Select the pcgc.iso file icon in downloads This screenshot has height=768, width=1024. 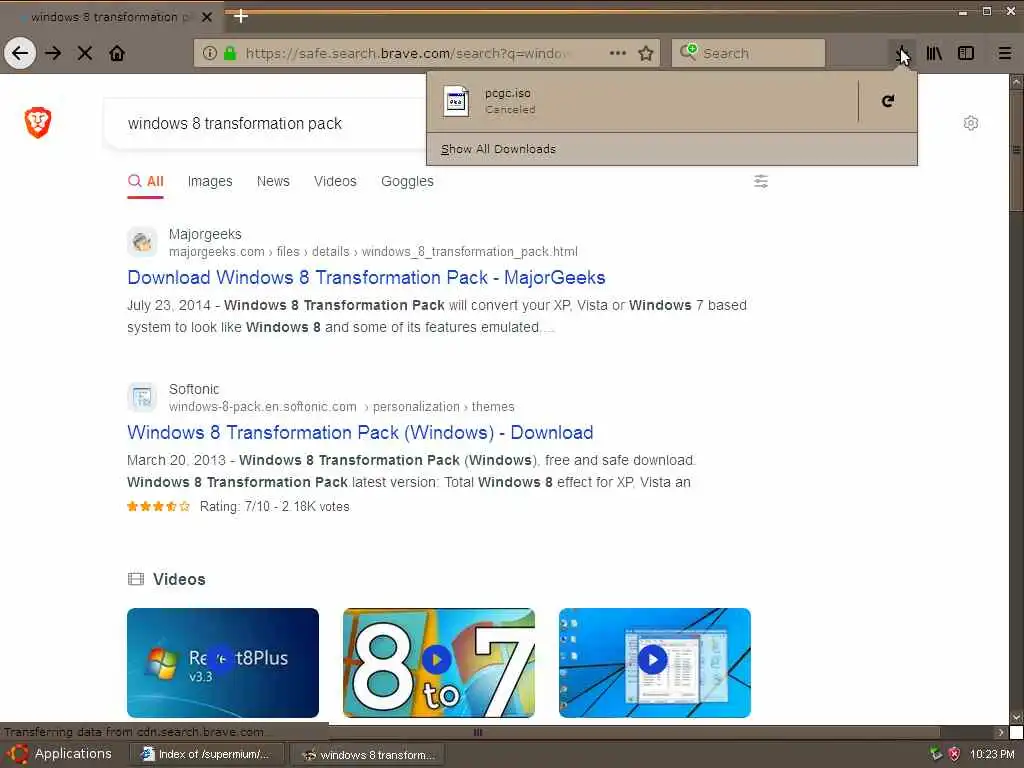(x=456, y=101)
